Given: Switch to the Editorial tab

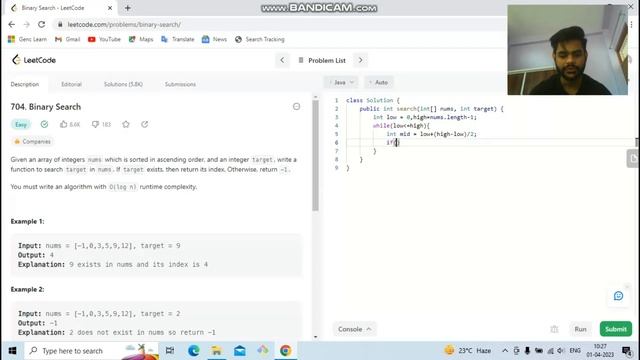Looking at the screenshot, I should [71, 84].
